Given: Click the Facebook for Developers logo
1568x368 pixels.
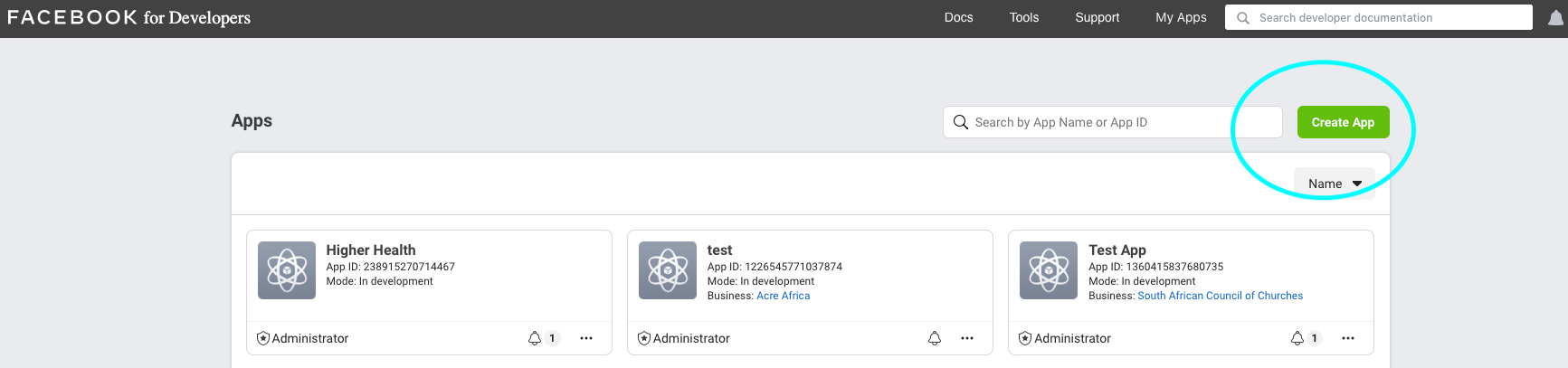Looking at the screenshot, I should (x=128, y=17).
